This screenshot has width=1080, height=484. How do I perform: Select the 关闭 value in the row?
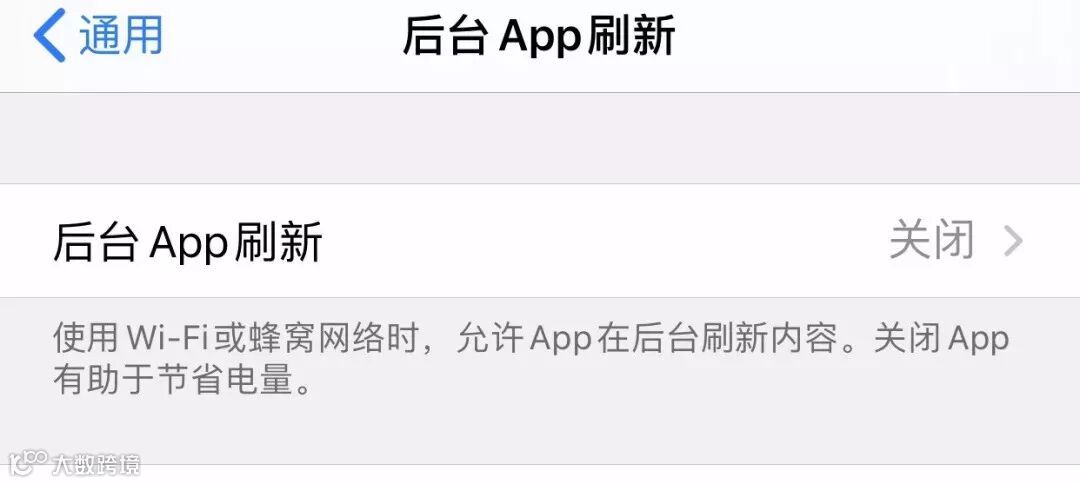tap(931, 241)
